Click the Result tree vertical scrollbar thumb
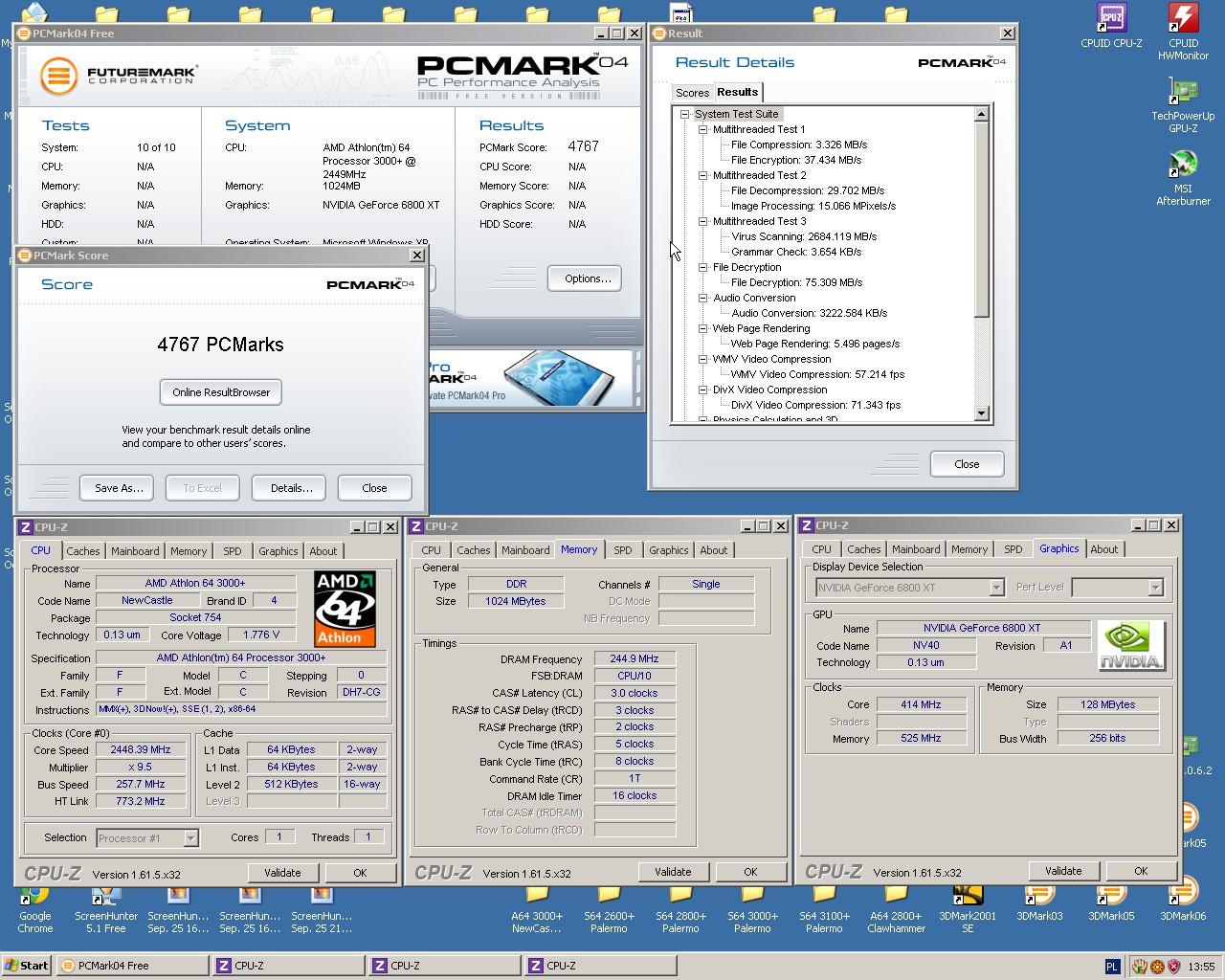Screen dimensions: 1225x980 981,219
